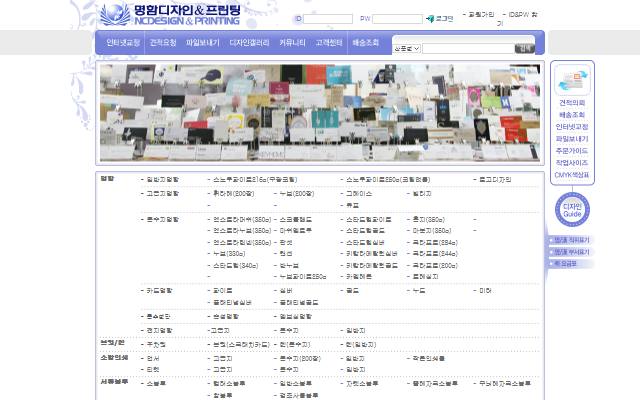
Task: Open the 일반지명함 category link
Action: tap(162, 180)
